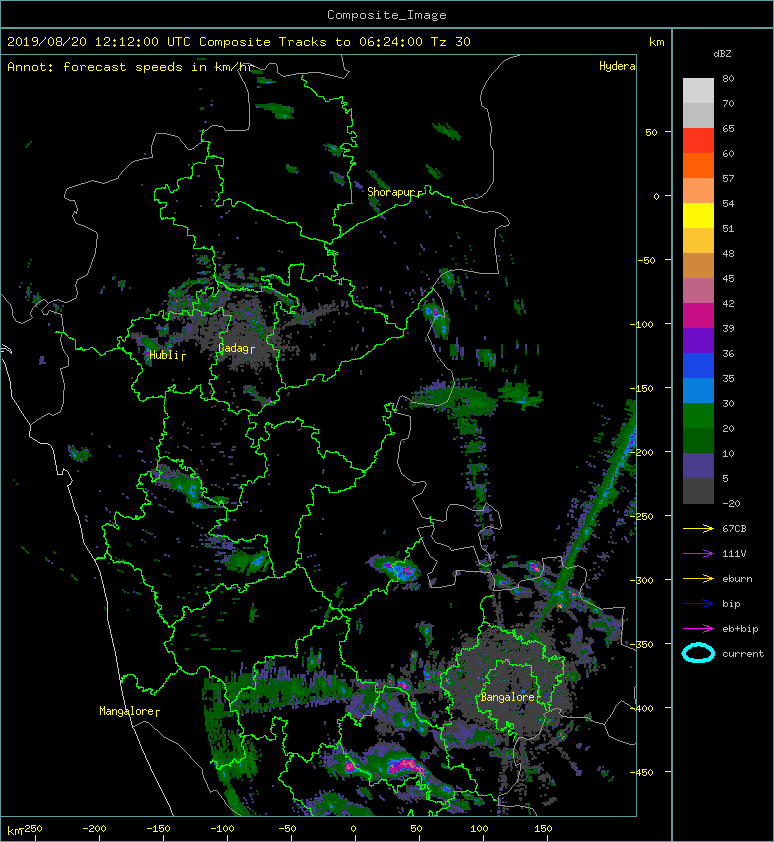The image size is (774, 842).
Task: Click the eburn legend label
Action: coord(737,578)
